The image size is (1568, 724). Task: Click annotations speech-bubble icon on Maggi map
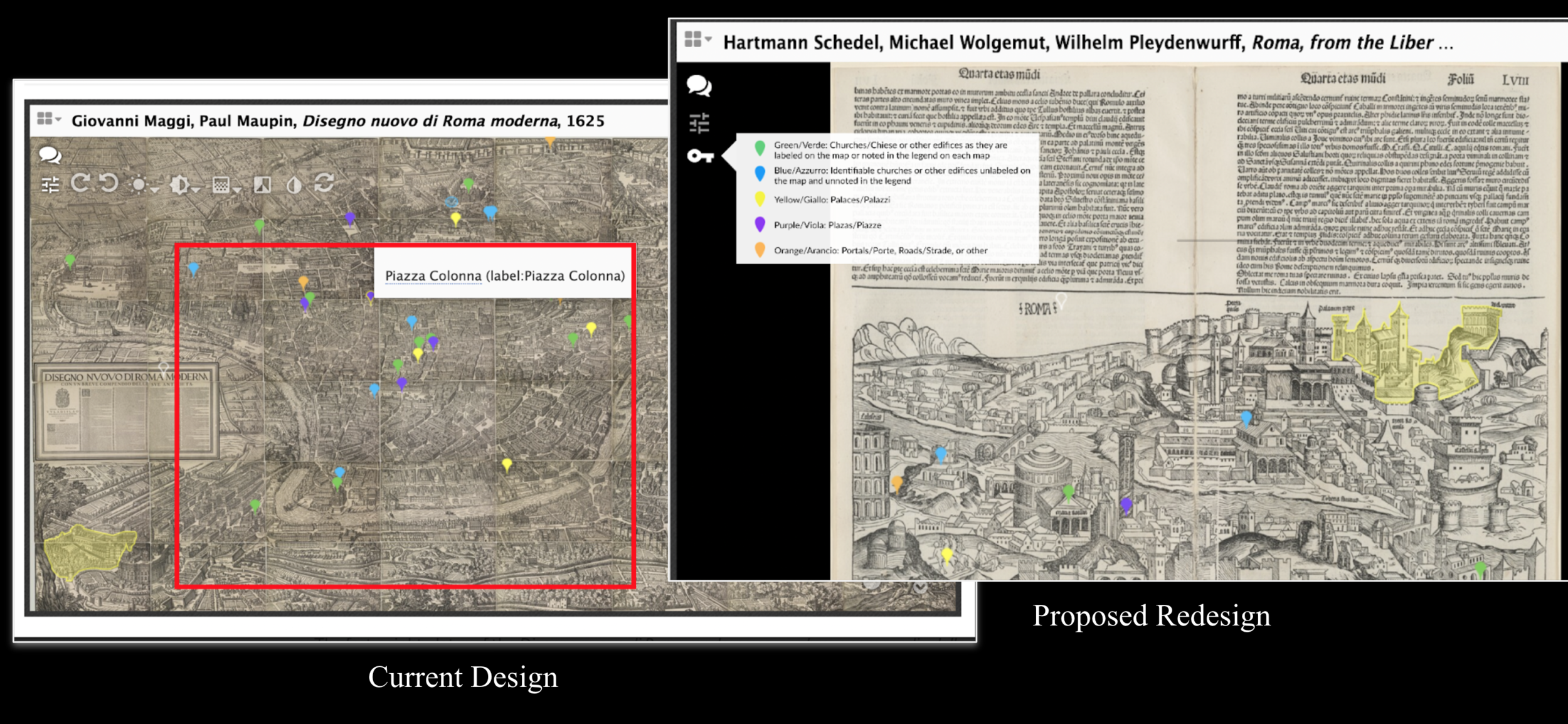50,154
